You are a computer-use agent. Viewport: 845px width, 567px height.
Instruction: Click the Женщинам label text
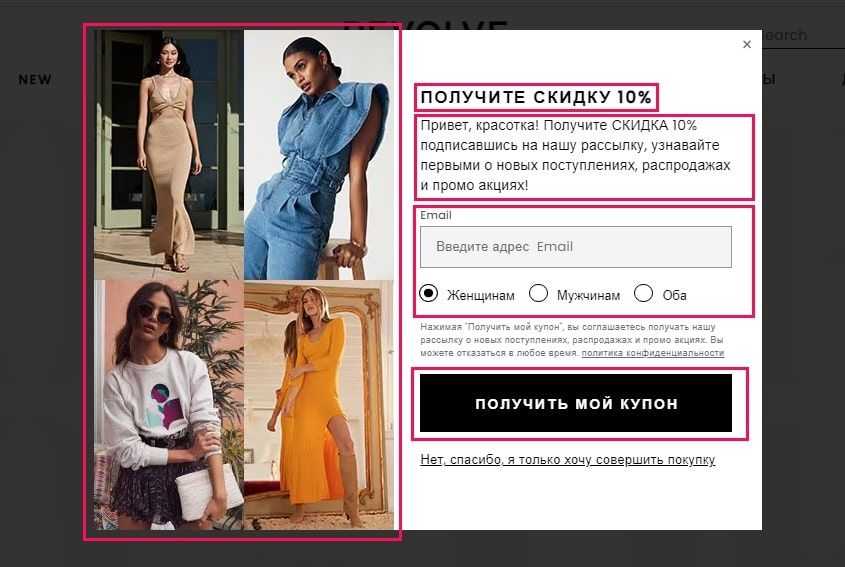coord(481,295)
